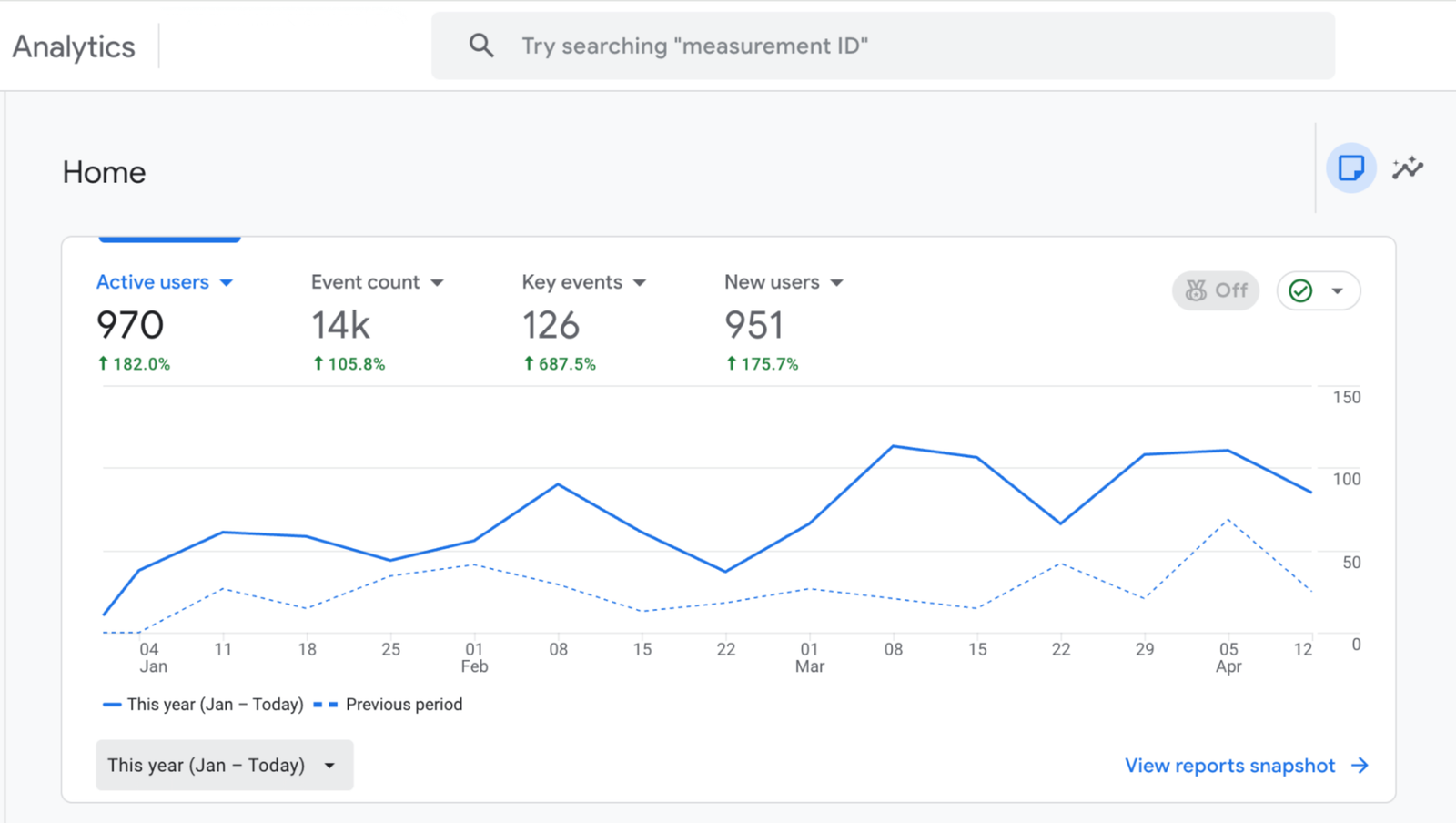Open the Key events metric dropdown
This screenshot has height=823, width=1456.
584,282
